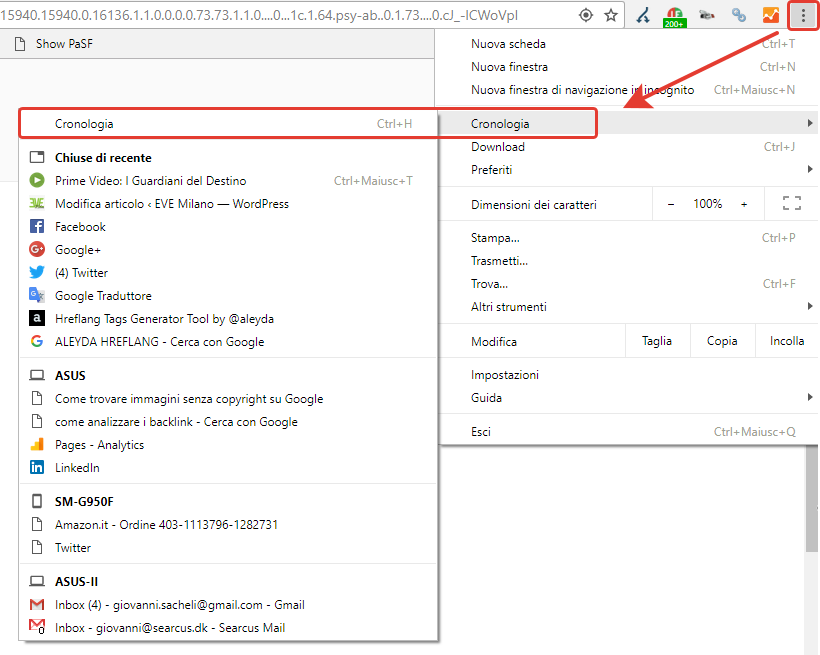Choose Trasmetti... menu item
The image size is (820, 655).
[628, 261]
